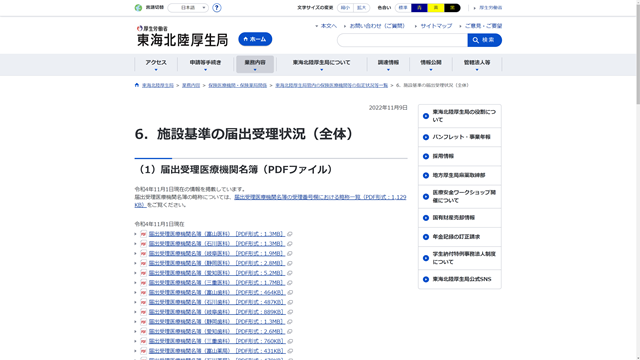Expand the 調達情報 menu chevron

click(388, 70)
